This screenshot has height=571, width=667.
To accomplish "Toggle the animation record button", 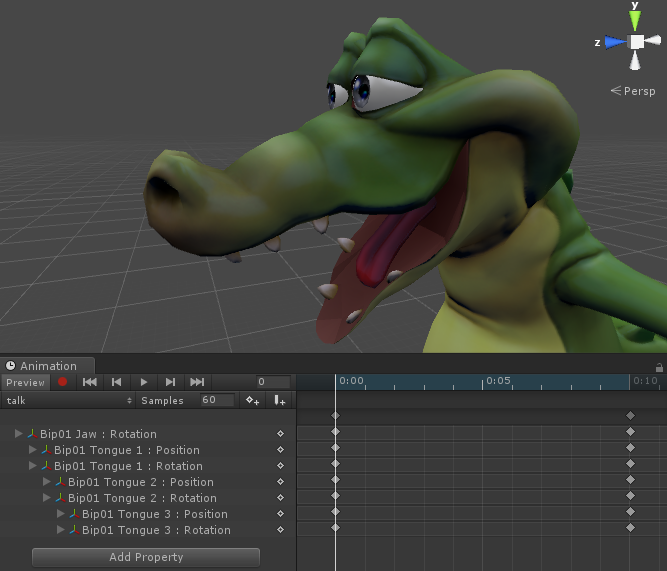I will tap(63, 382).
